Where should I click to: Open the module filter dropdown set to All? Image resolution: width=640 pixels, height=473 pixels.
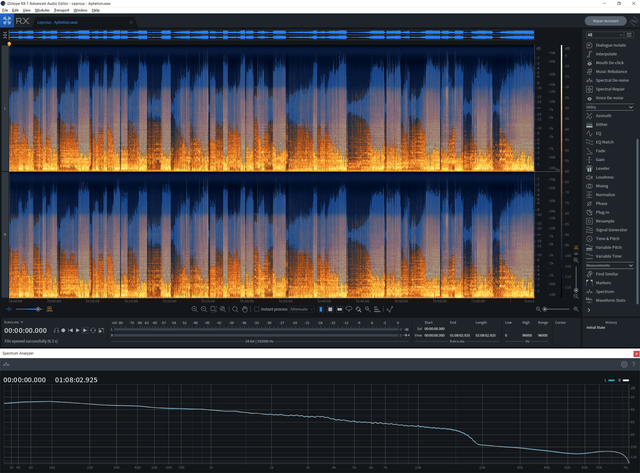[605, 35]
